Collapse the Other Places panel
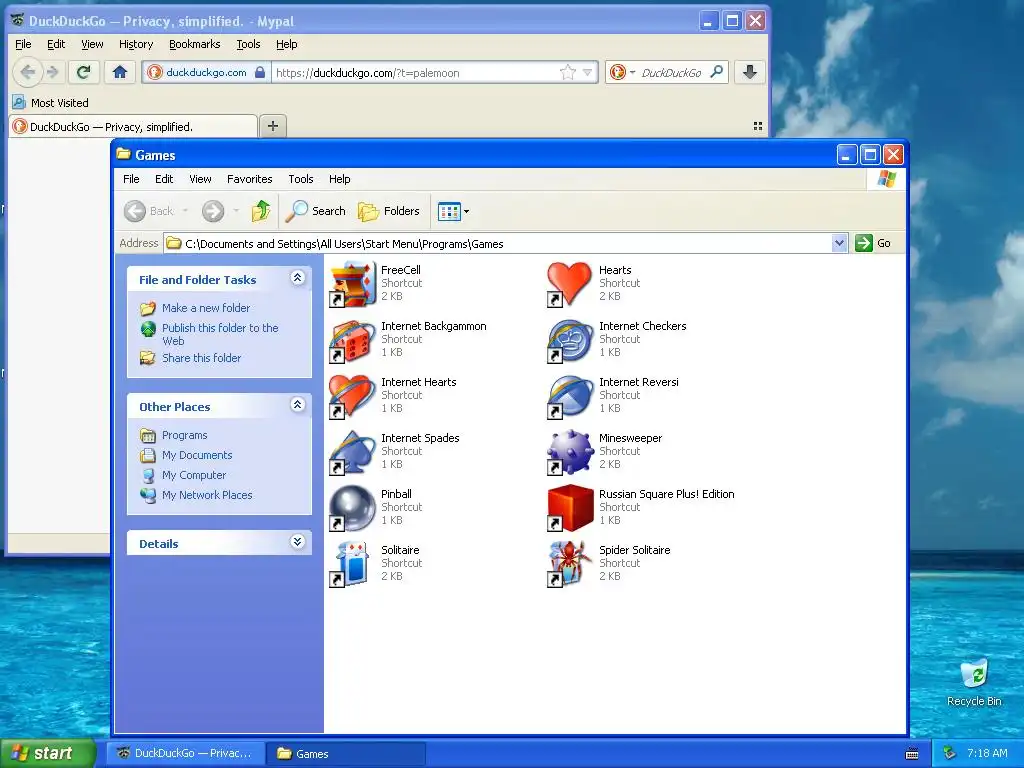The width and height of the screenshot is (1024, 768). click(297, 405)
